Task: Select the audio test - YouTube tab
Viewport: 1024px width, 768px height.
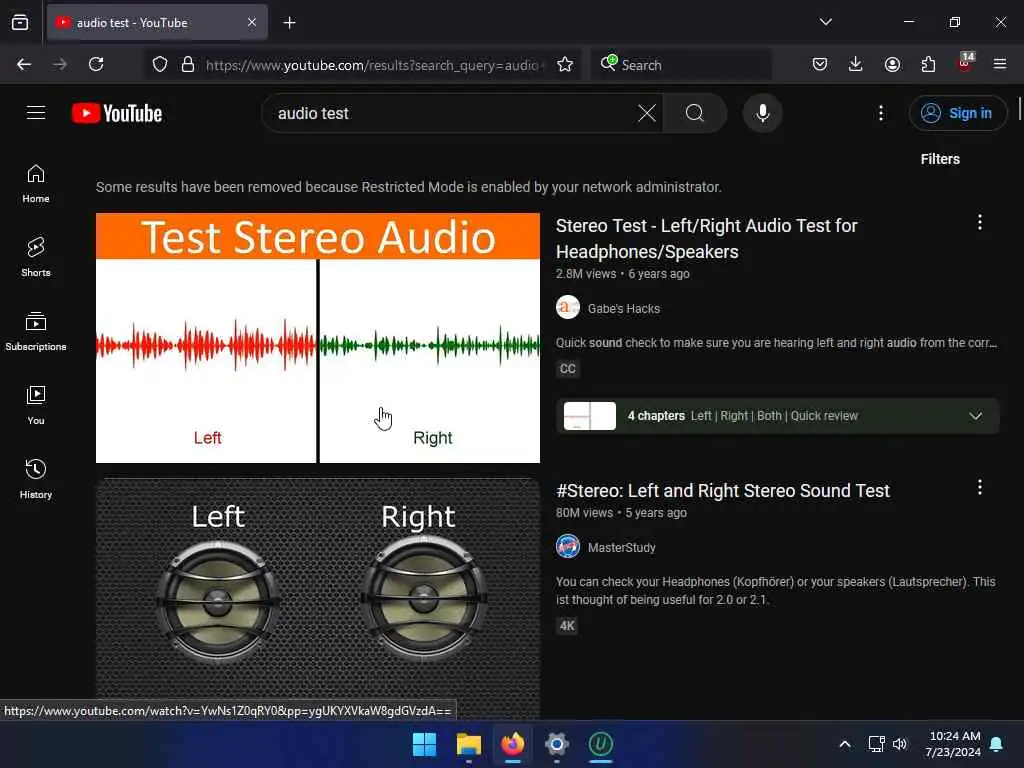Action: point(157,22)
